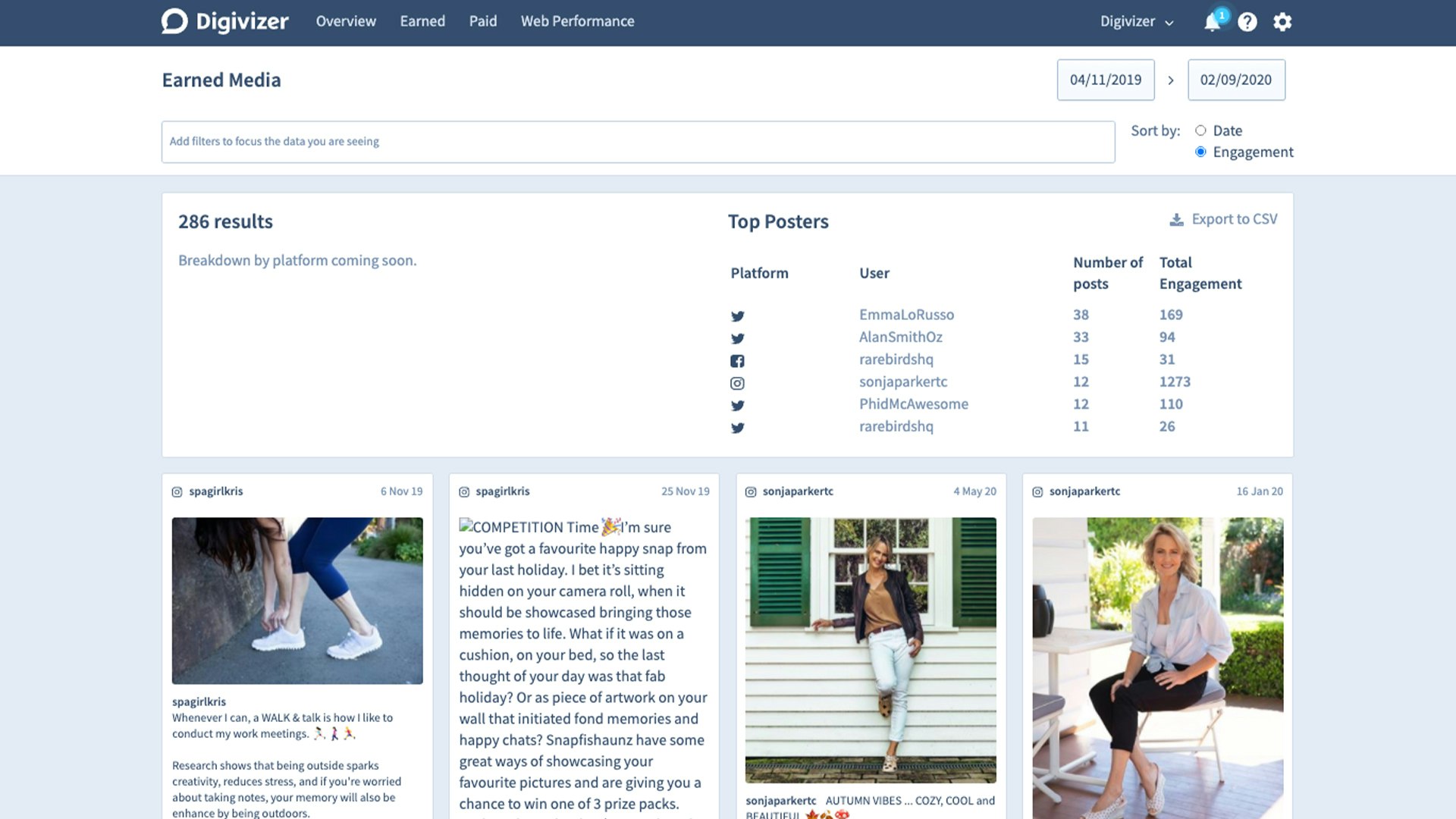
Task: Open settings gear icon
Action: click(1282, 22)
